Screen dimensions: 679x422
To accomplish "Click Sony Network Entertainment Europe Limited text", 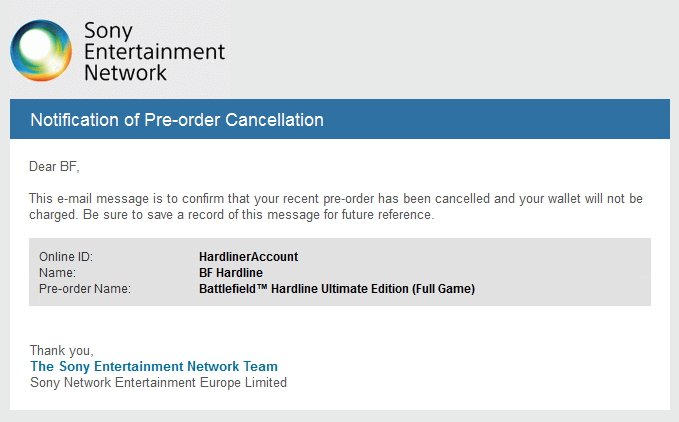I will [158, 383].
